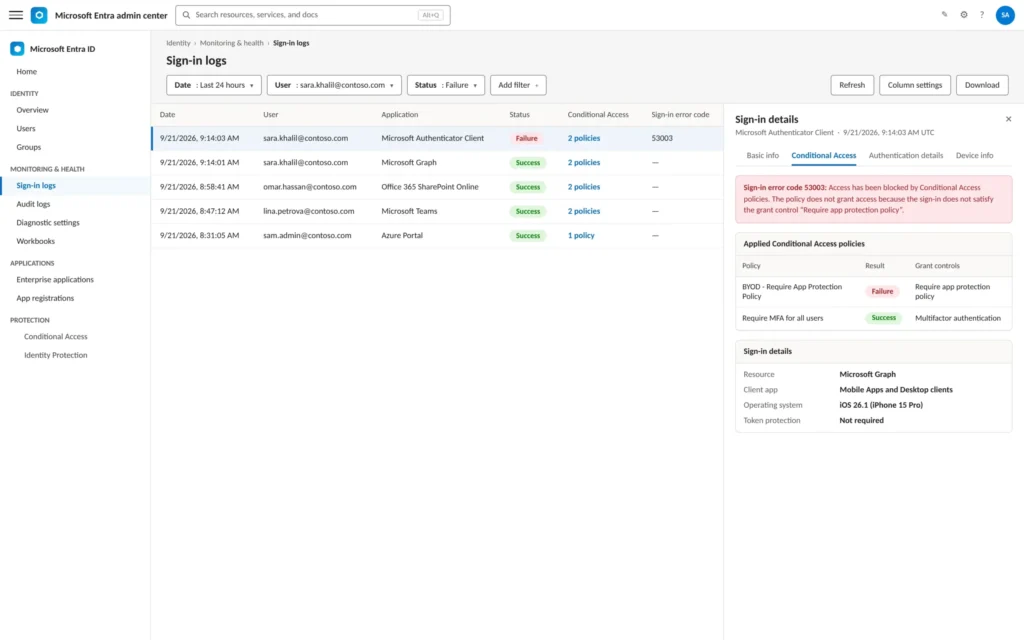
Task: Click the Azure Portal application cell
Action: pyautogui.click(x=402, y=235)
